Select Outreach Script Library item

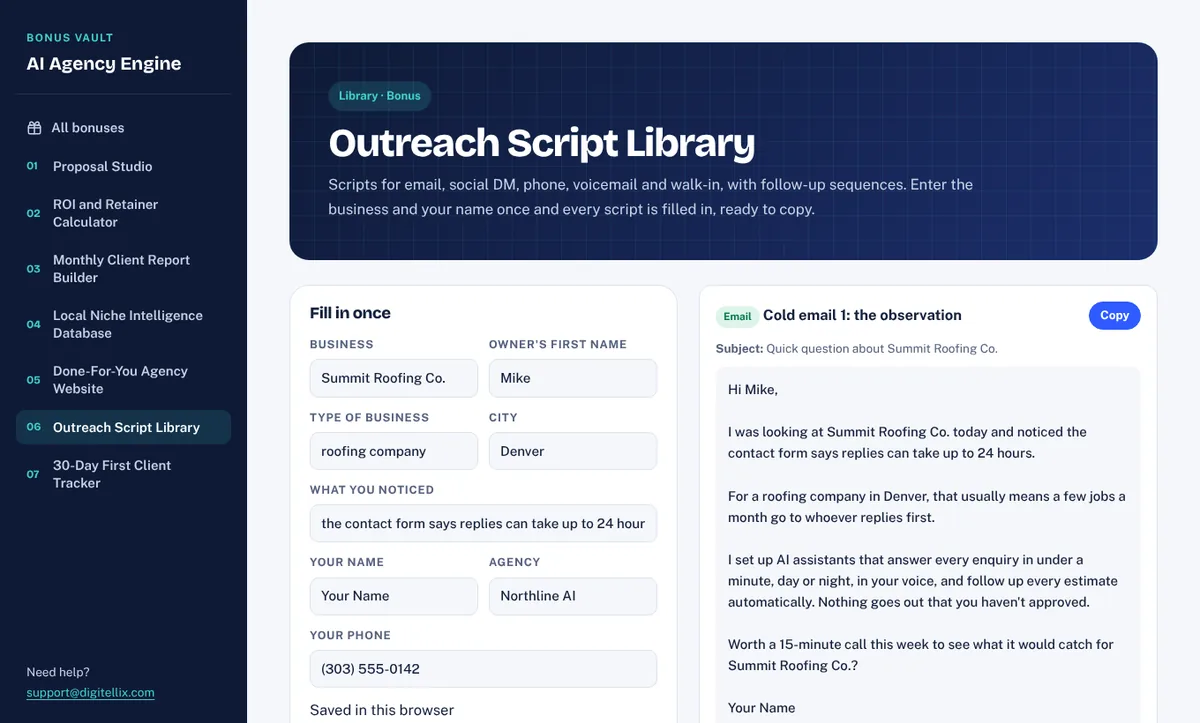[123, 427]
